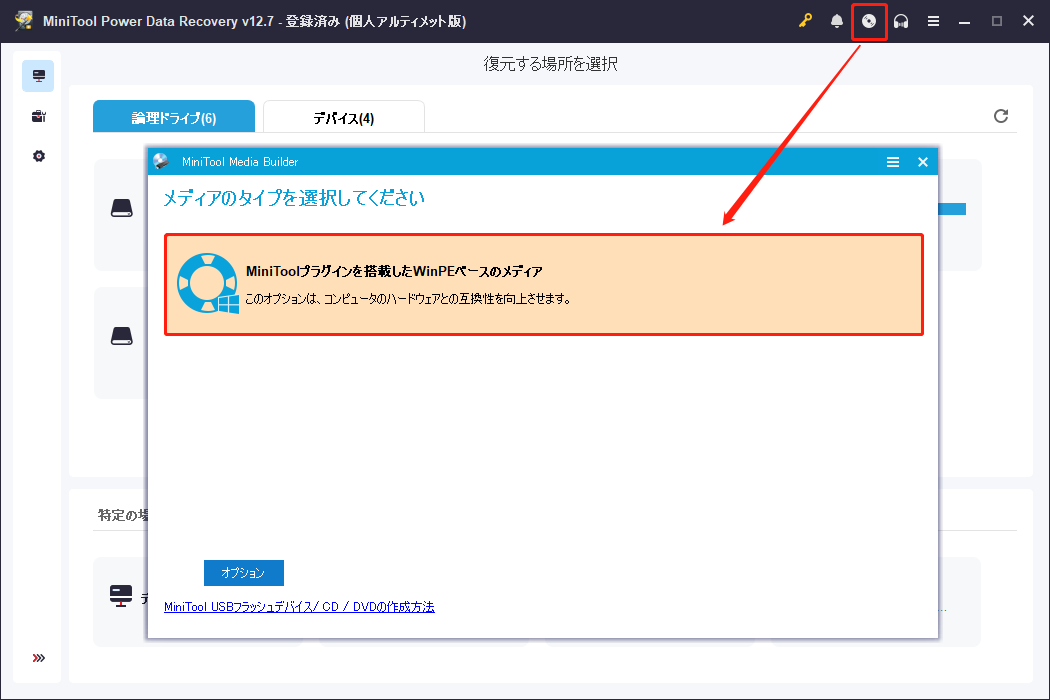Viewport: 1050px width, 700px height.
Task: Open the toolkit icon in left sidebar
Action: (38, 115)
